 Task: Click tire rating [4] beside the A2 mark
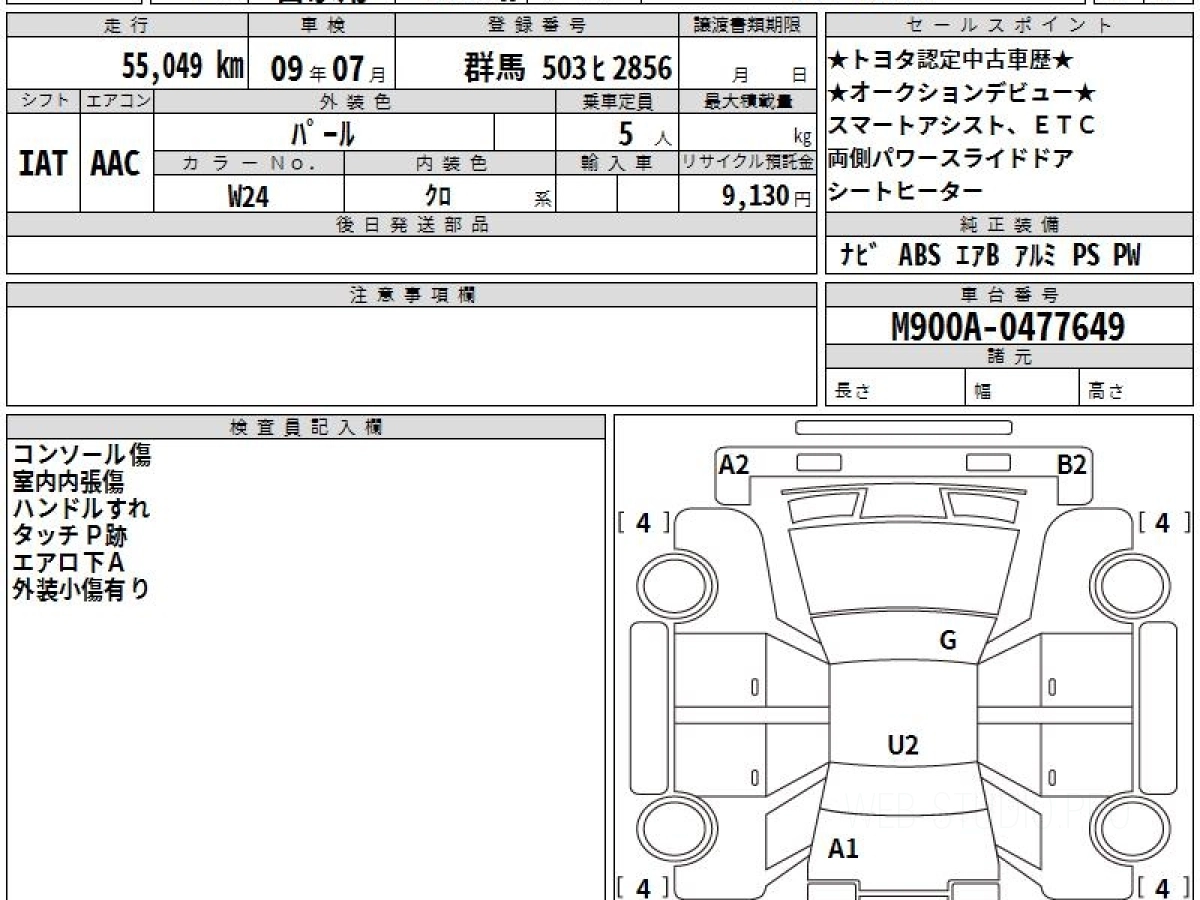pyautogui.click(x=643, y=522)
